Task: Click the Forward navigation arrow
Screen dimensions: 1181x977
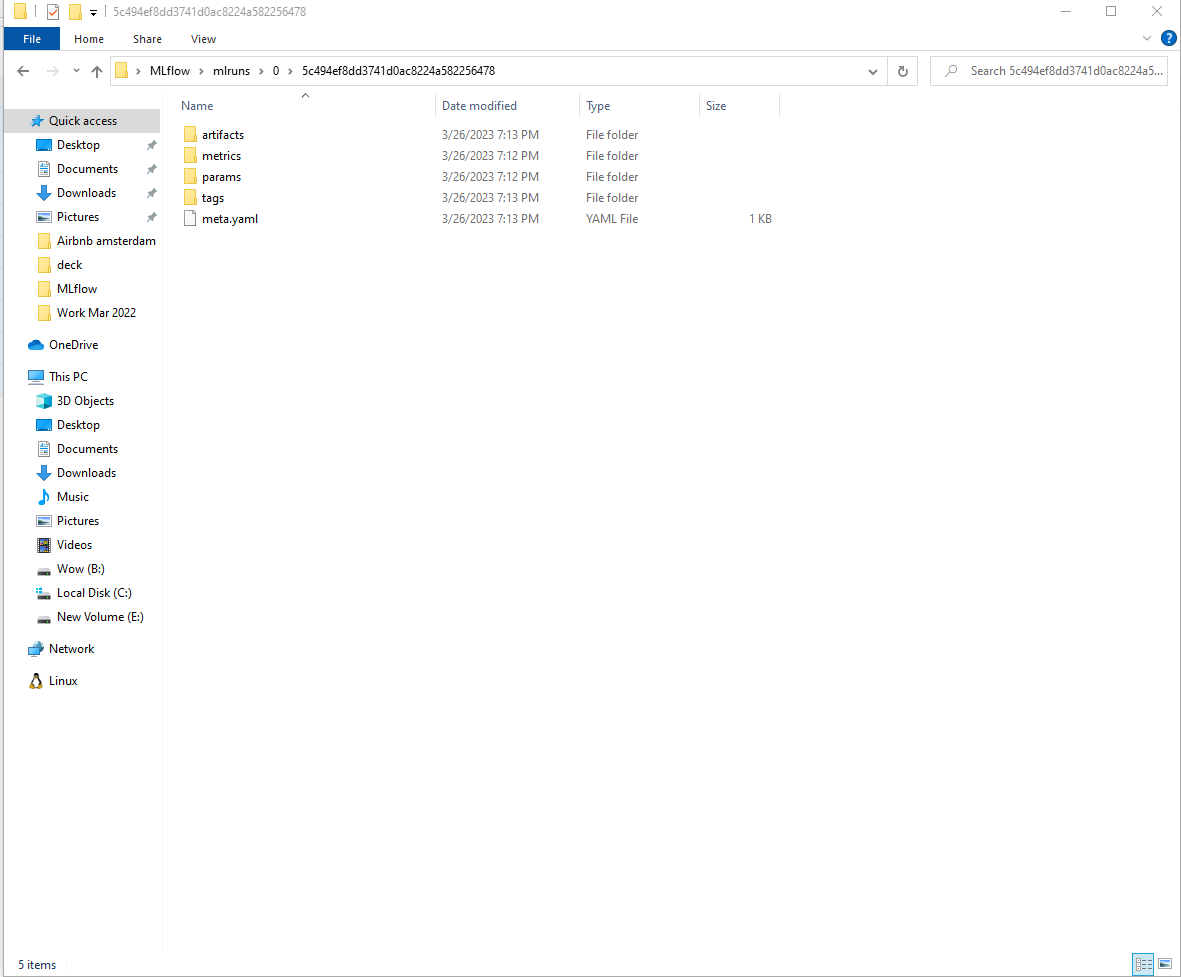Action: tap(53, 71)
